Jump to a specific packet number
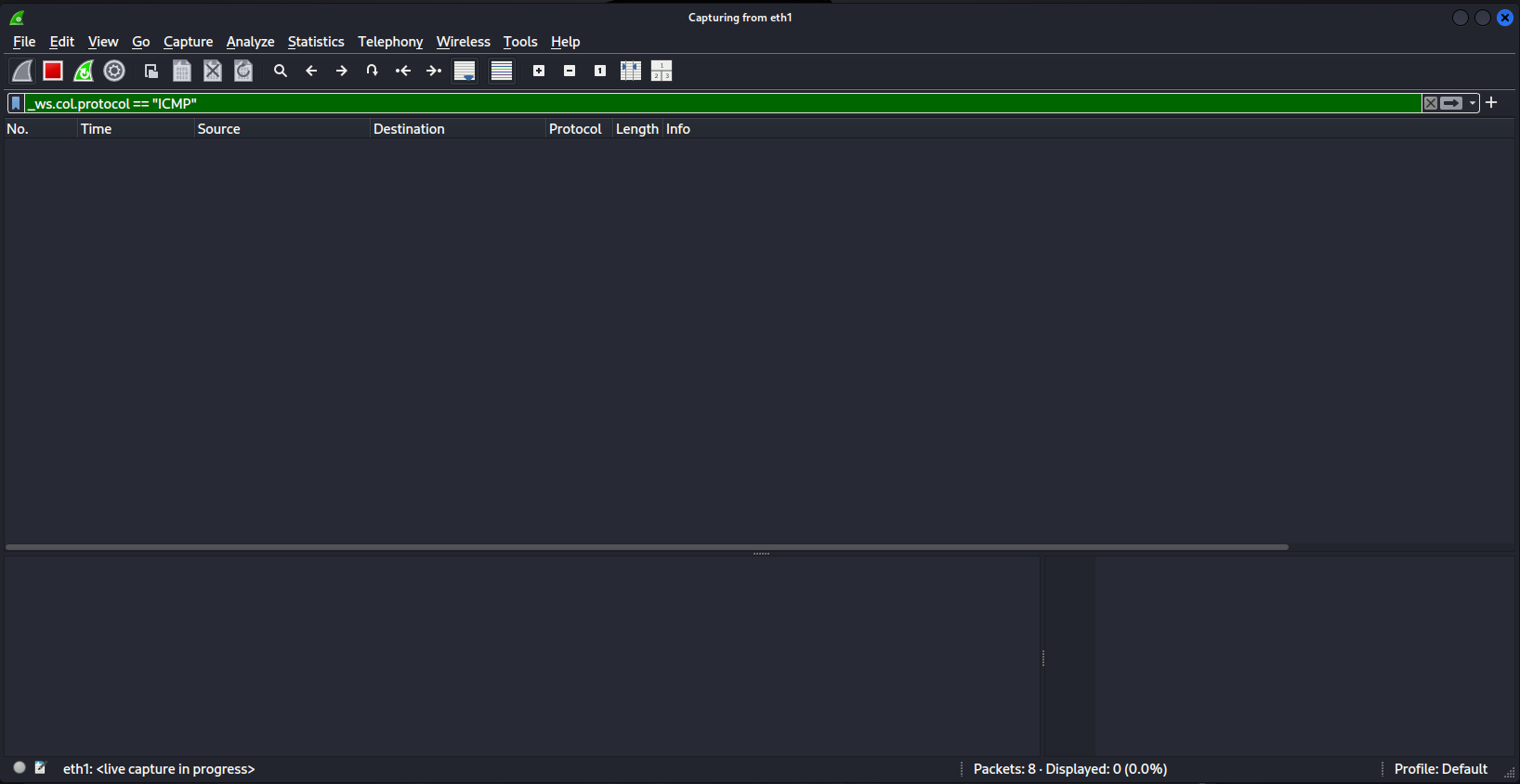The height and width of the screenshot is (784, 1520). (373, 71)
